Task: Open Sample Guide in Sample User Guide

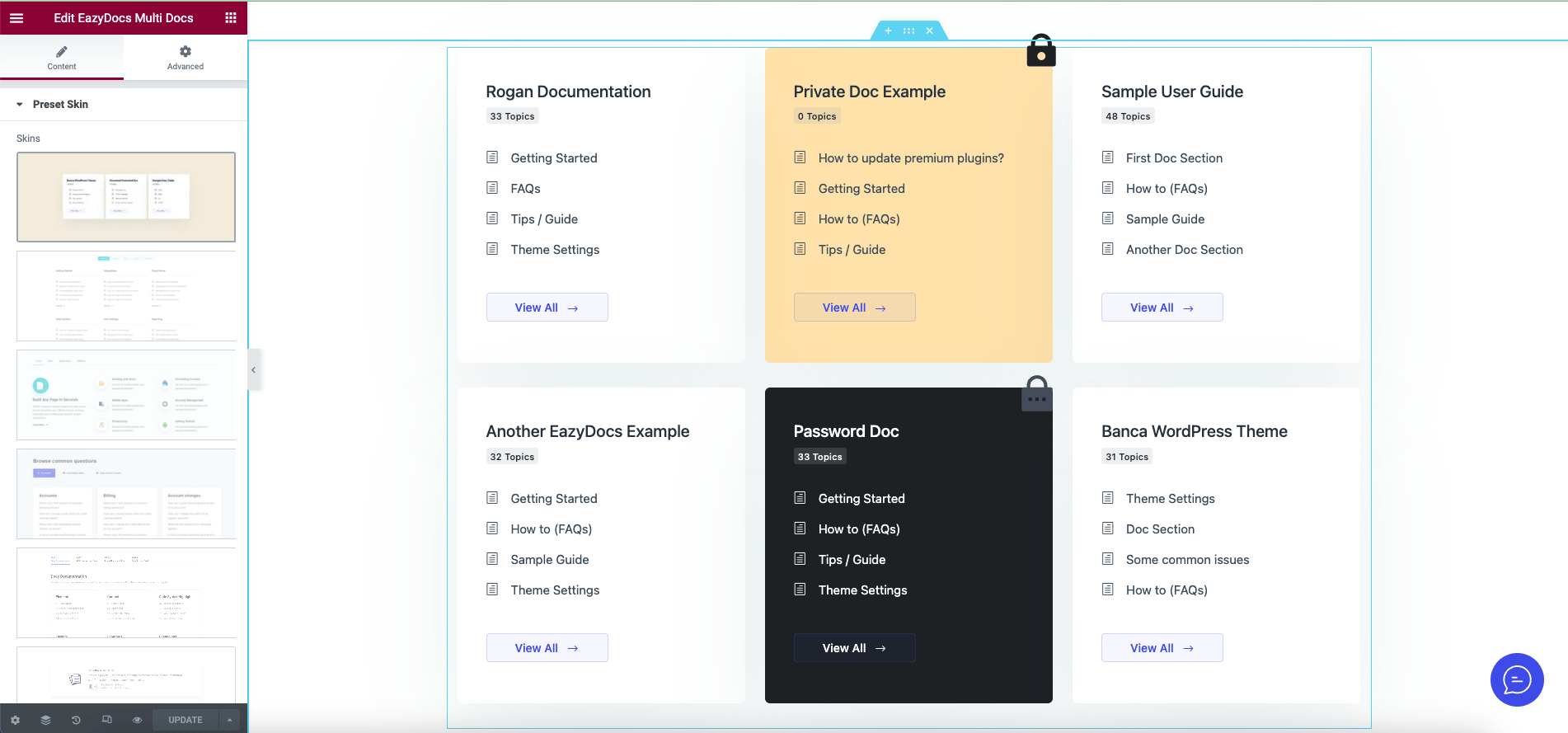Action: click(1165, 219)
